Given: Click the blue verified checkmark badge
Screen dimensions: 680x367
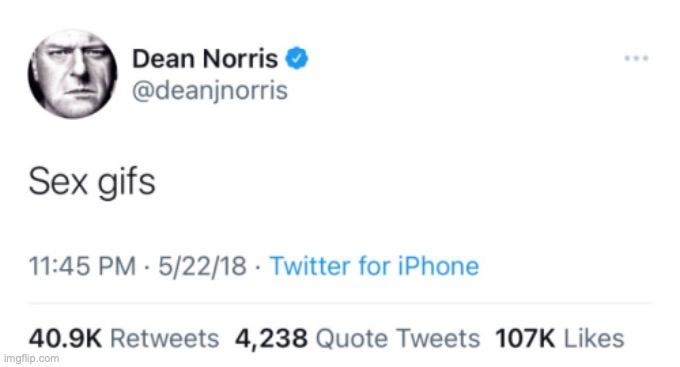Looking at the screenshot, I should (x=297, y=58).
